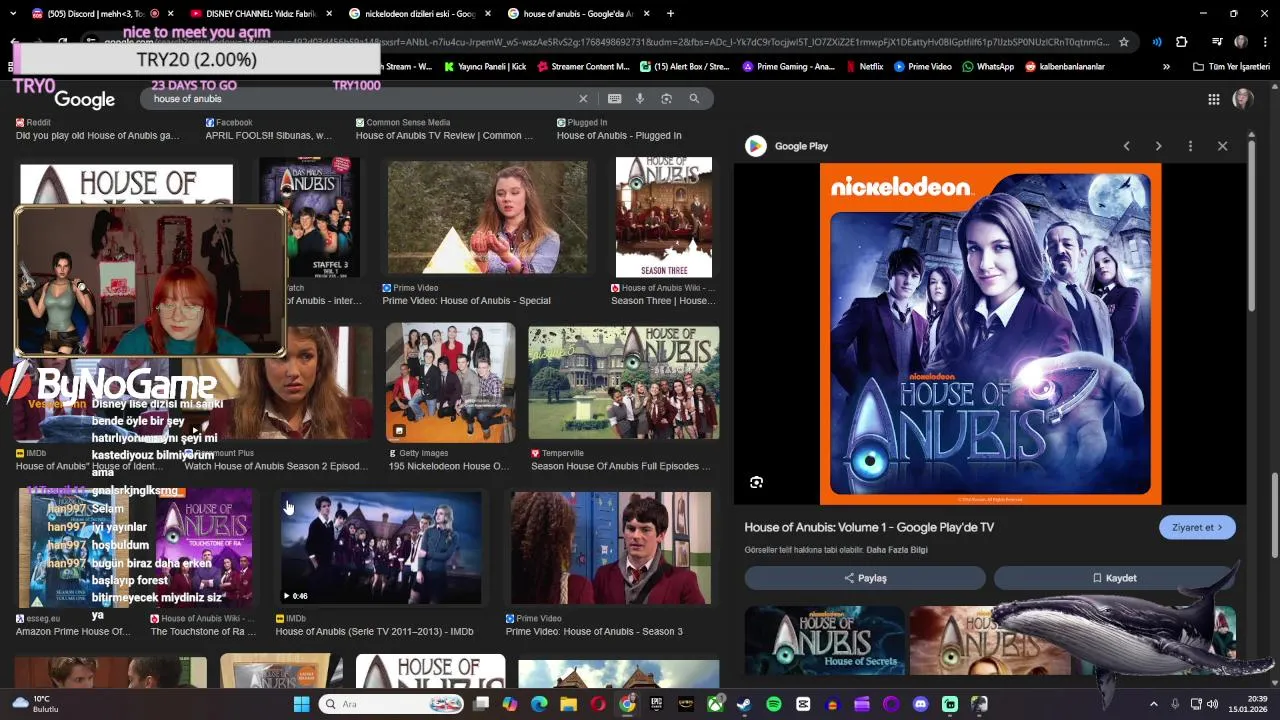1280x720 pixels.
Task: Go to the previous image in preview panel
Action: click(x=1126, y=146)
